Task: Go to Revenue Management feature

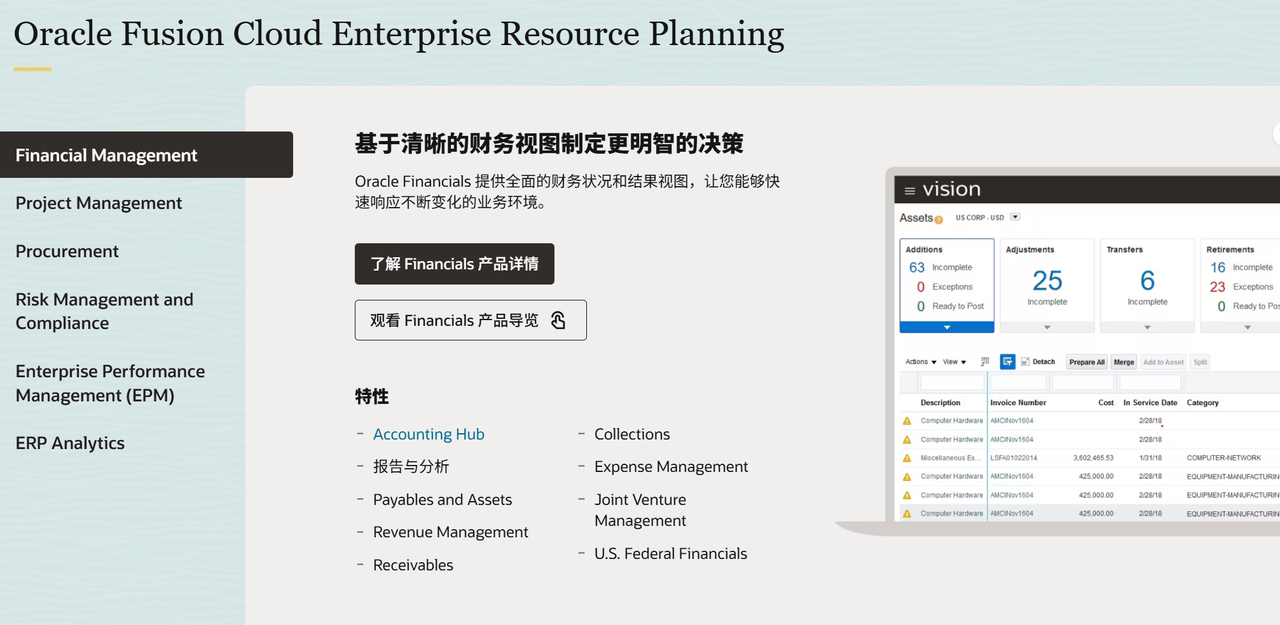Action: point(451,532)
